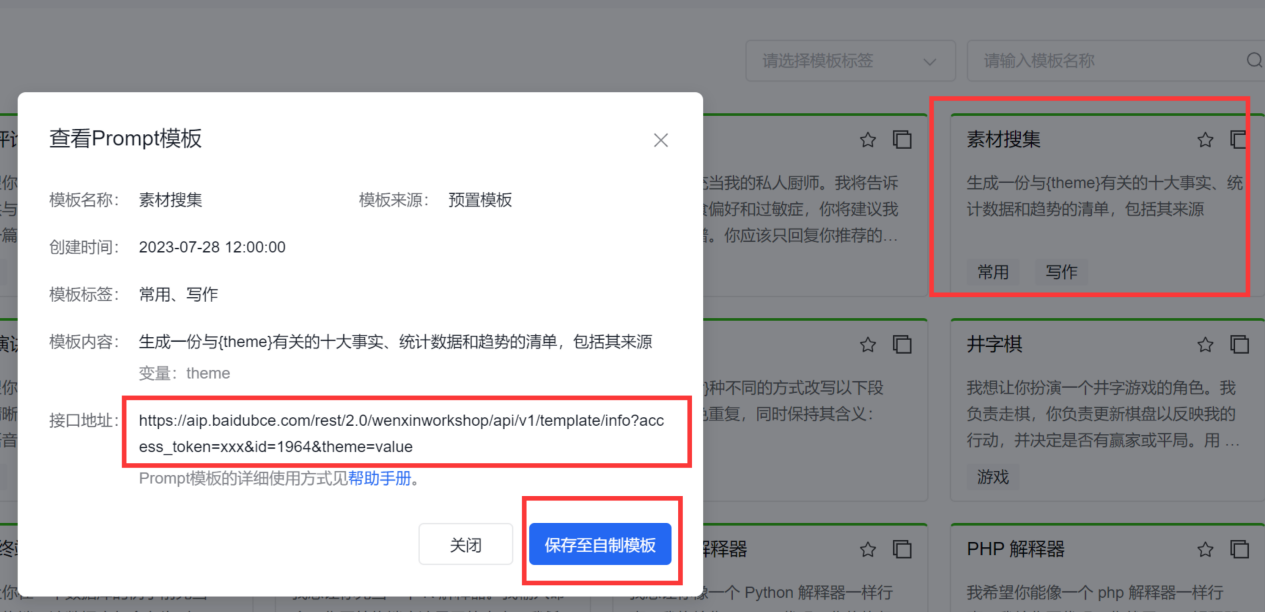Open the 素材搜集 card title

pyautogui.click(x=1004, y=140)
